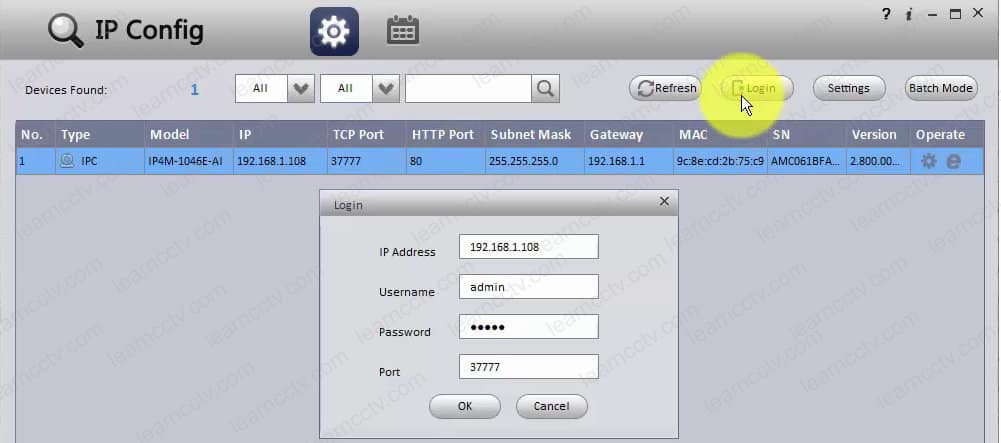
Task: Click the Login button in toolbar
Action: (x=756, y=88)
